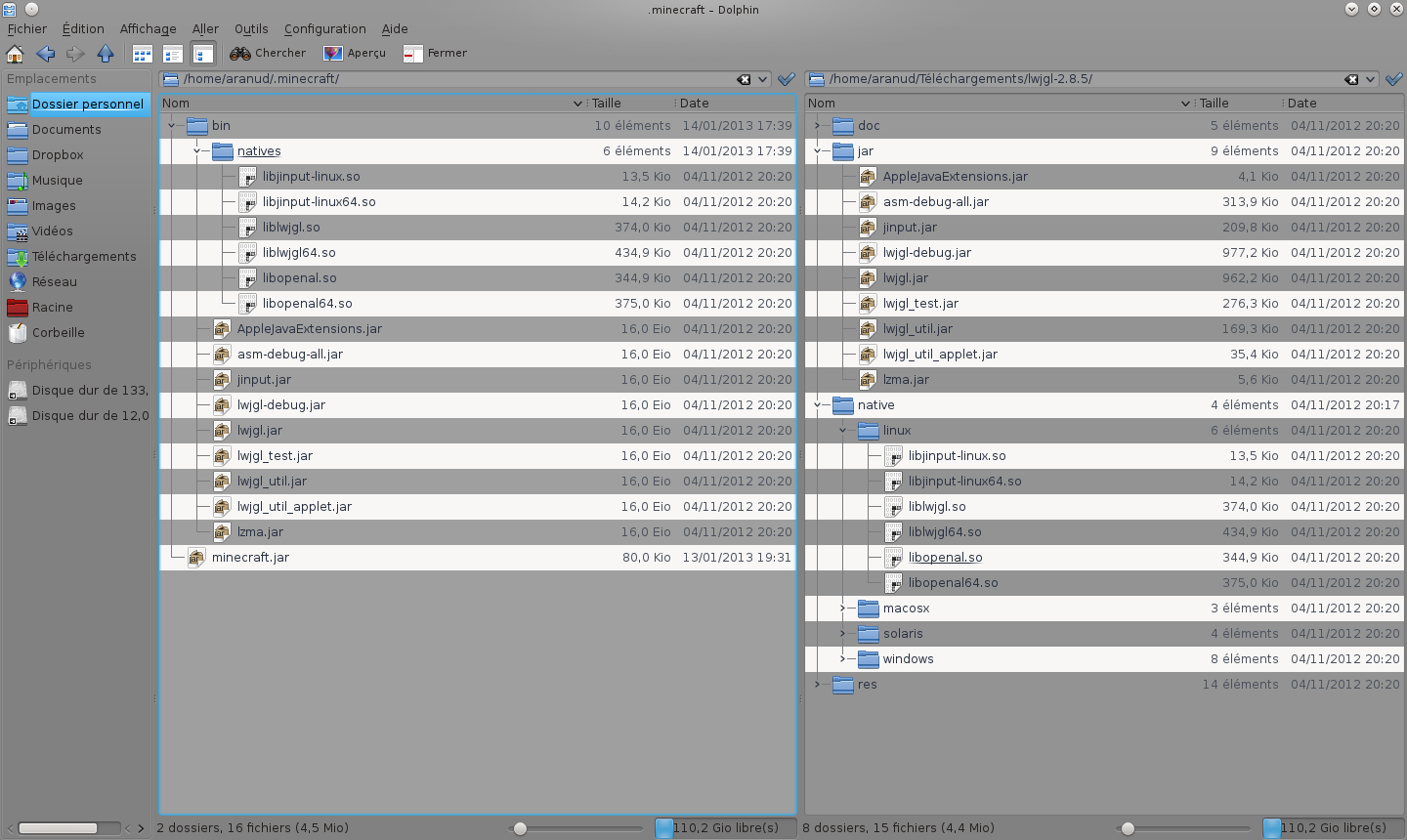Open the Outils menu
1407x840 pixels.
tap(251, 29)
